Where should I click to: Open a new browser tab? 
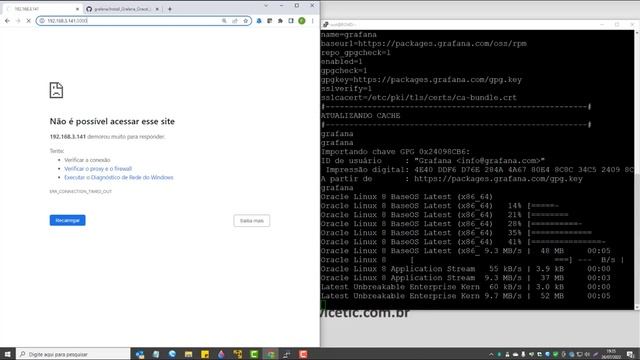pos(170,9)
